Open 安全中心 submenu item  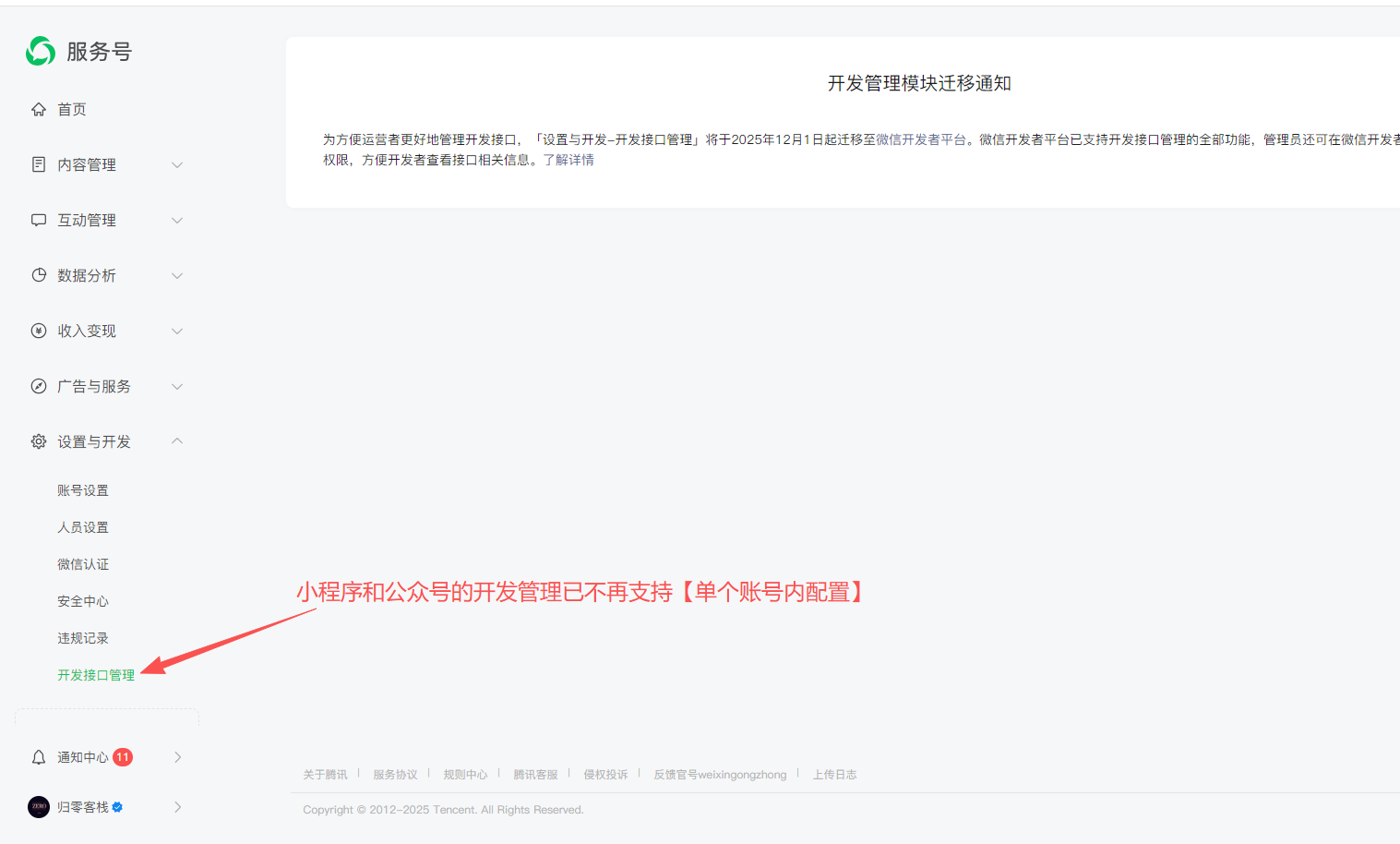83,601
